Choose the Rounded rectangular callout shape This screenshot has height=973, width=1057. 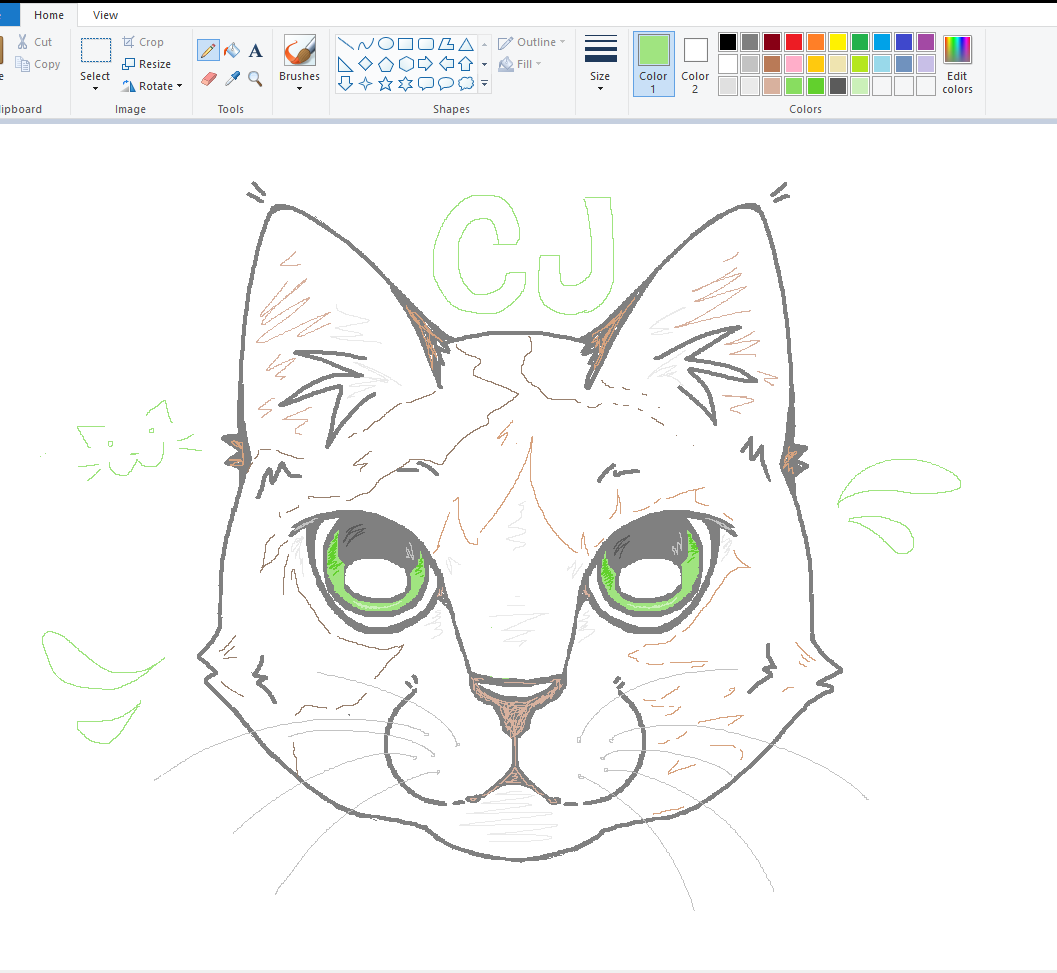pyautogui.click(x=425, y=84)
